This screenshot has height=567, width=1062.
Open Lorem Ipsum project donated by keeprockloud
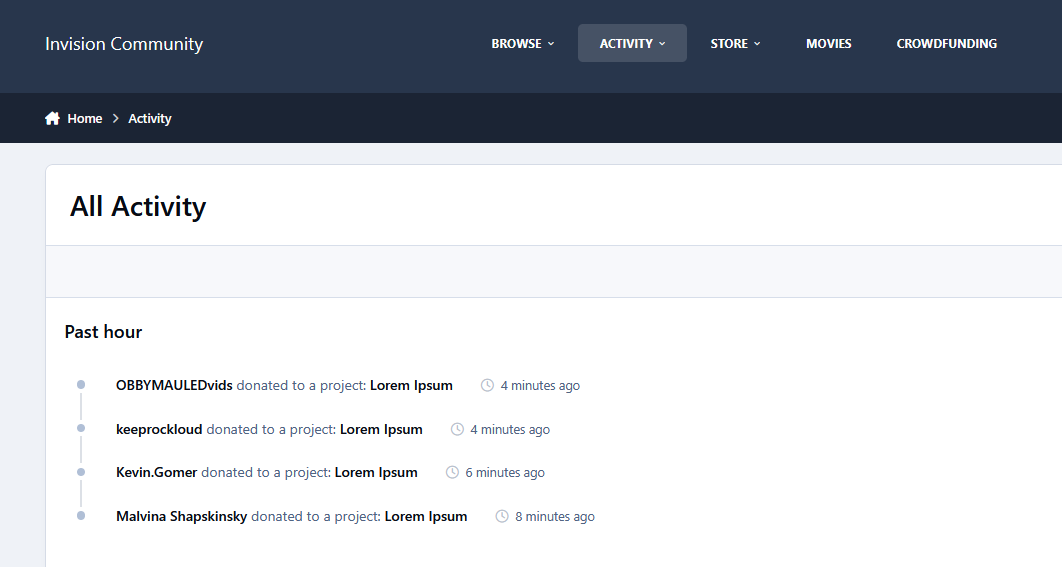click(381, 429)
